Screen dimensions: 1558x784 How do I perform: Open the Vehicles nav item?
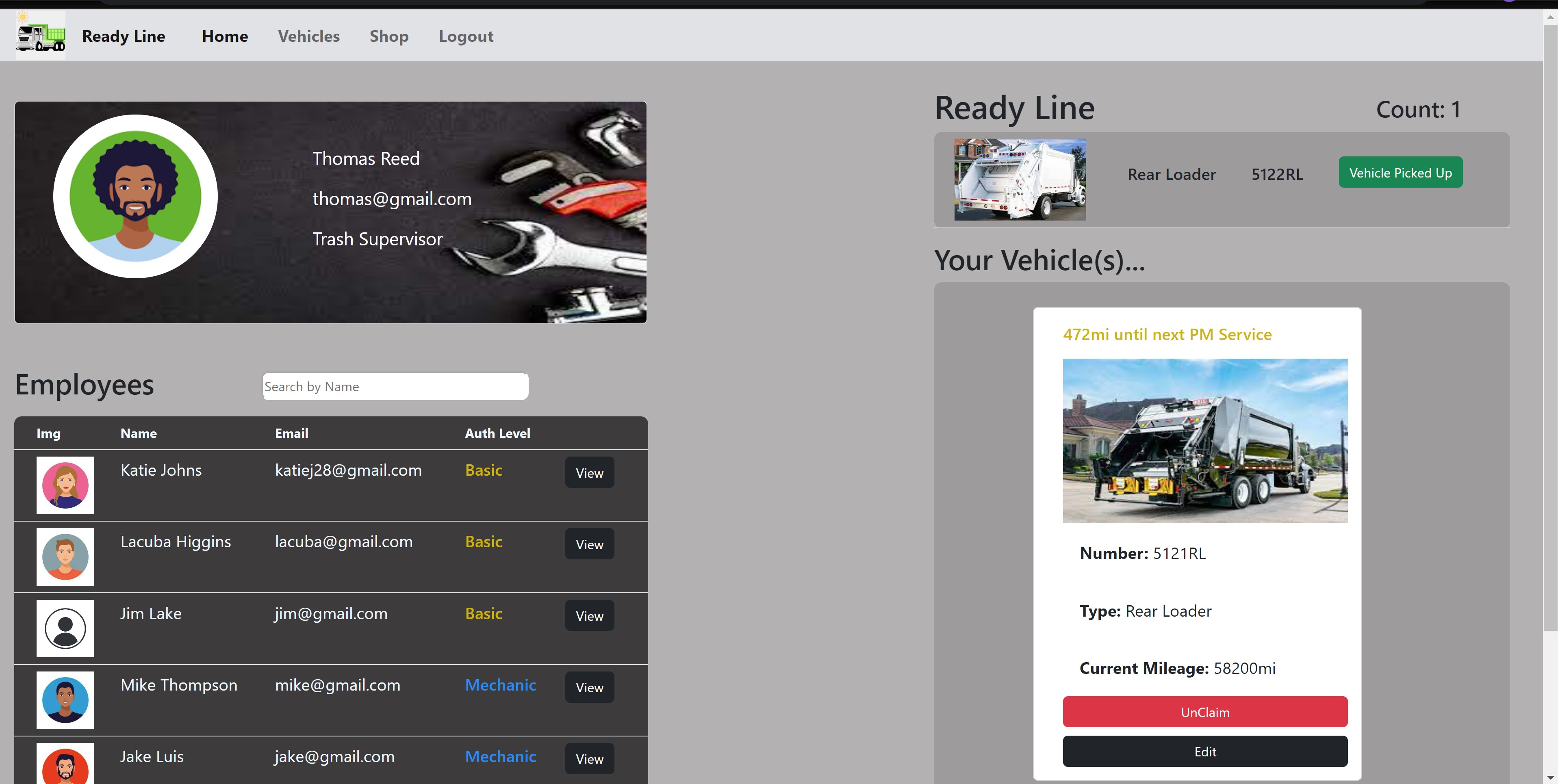(308, 36)
